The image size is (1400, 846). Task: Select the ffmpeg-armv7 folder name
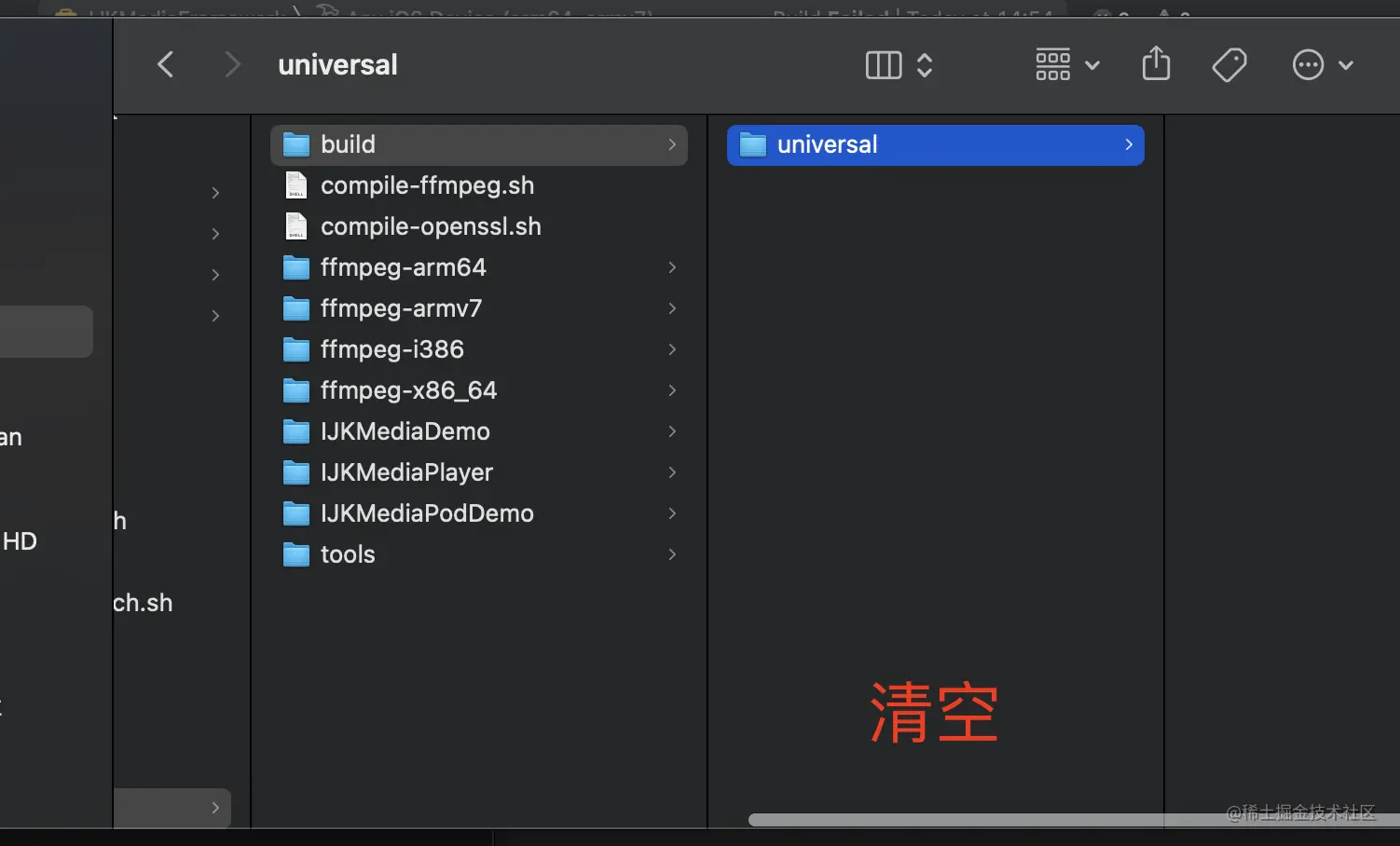click(x=401, y=308)
